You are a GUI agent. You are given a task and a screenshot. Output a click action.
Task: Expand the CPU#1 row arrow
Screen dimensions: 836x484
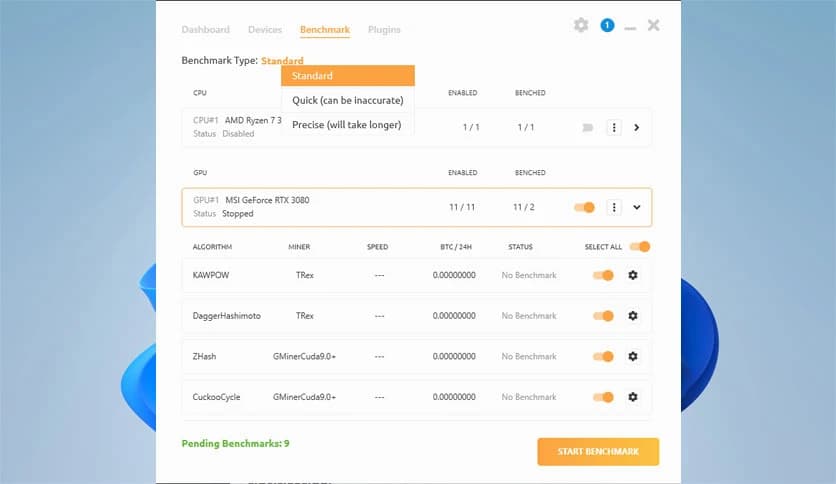click(x=637, y=127)
